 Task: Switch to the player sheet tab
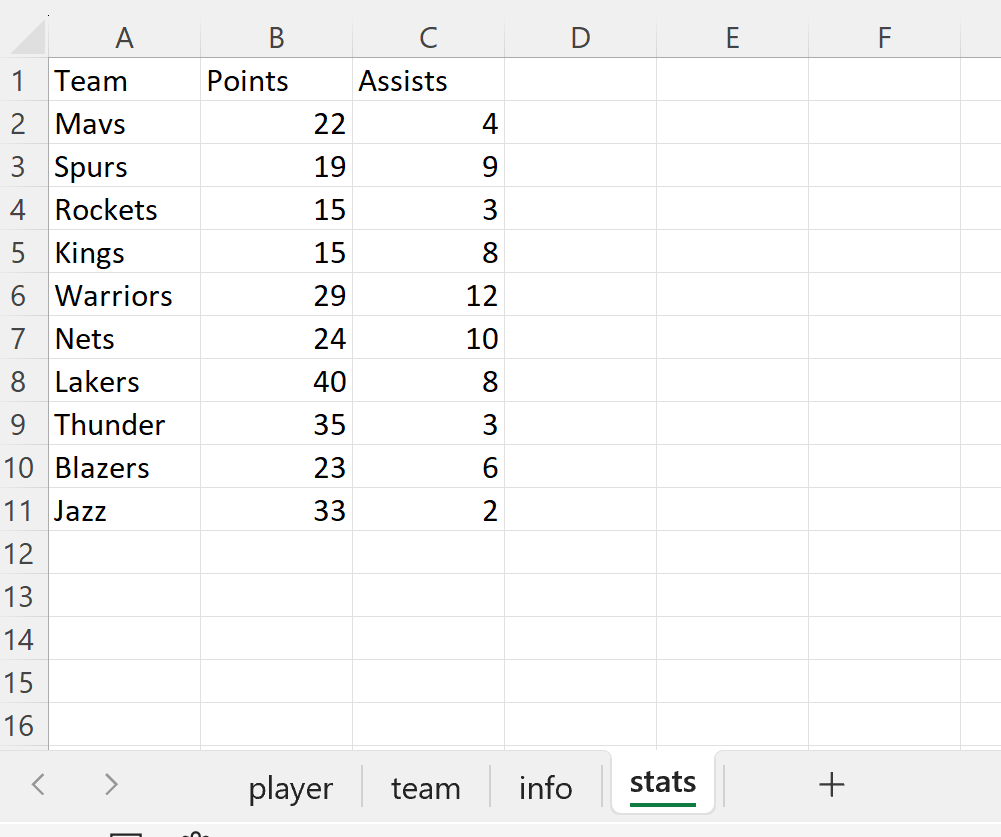(290, 788)
